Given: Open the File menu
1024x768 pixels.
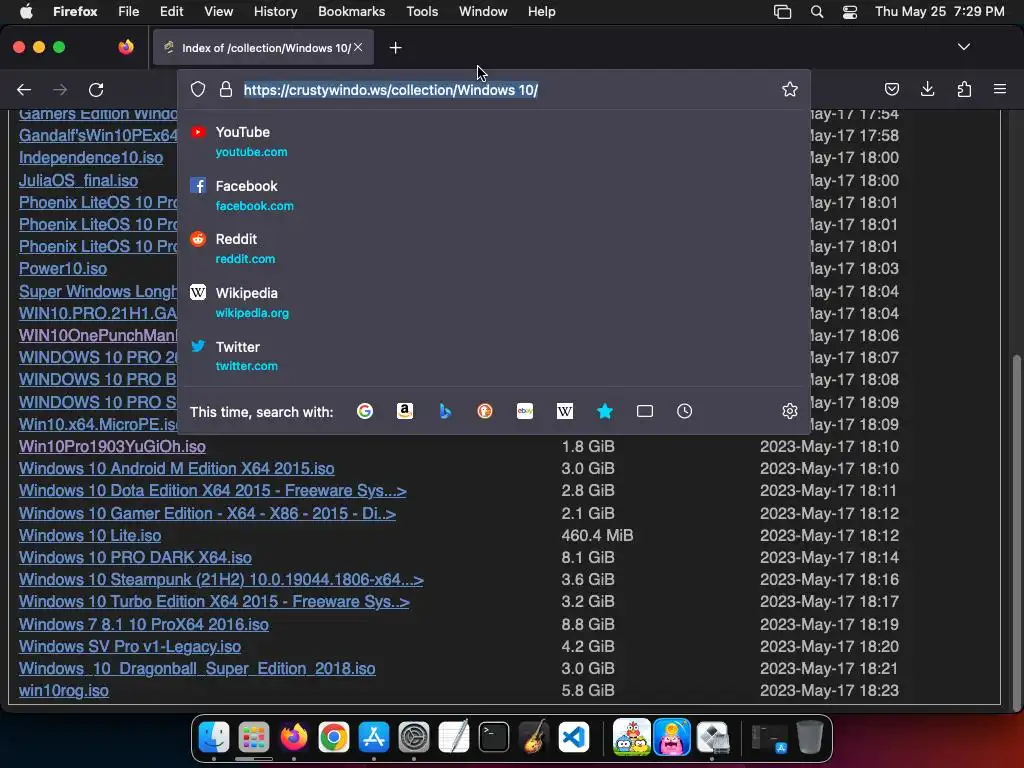Looking at the screenshot, I should 129,11.
